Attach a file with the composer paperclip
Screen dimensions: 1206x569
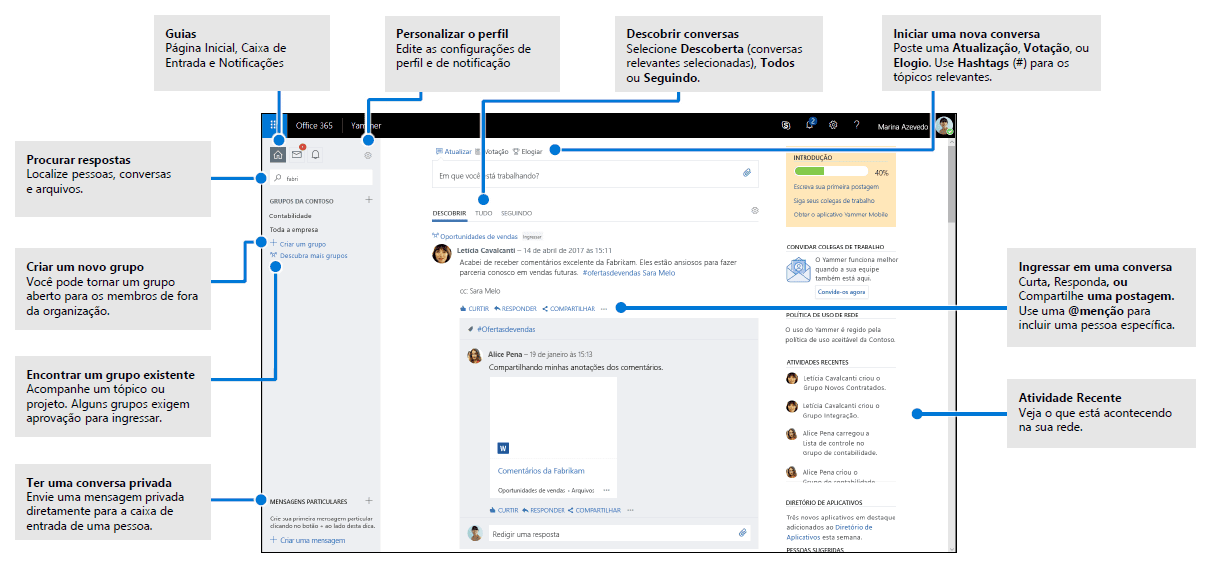[746, 174]
